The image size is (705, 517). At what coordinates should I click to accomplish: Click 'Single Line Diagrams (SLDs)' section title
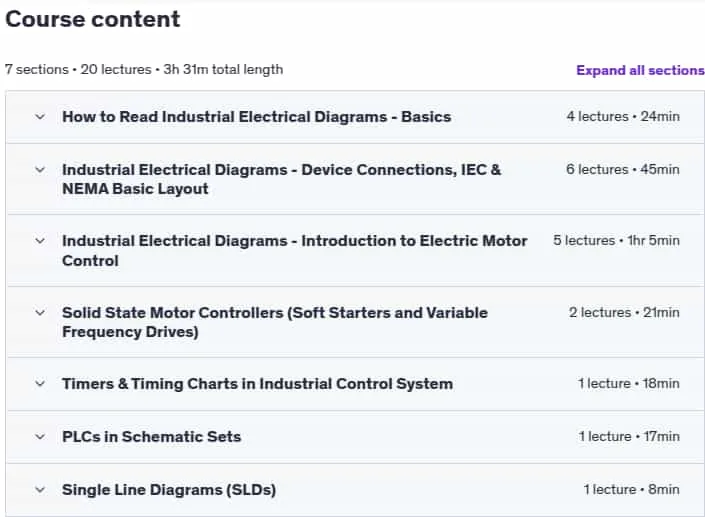click(x=169, y=490)
